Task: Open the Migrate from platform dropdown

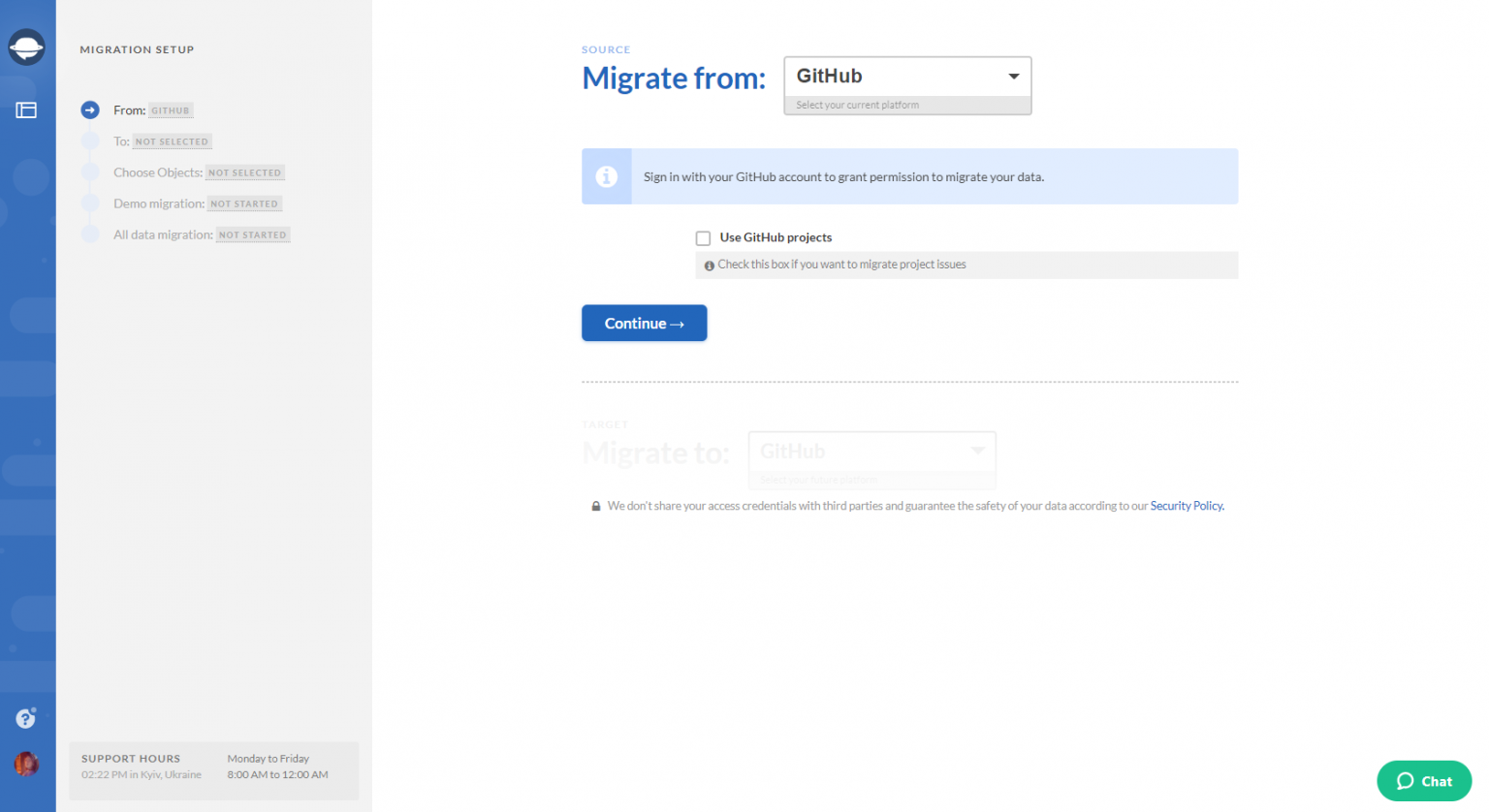Action: (906, 76)
